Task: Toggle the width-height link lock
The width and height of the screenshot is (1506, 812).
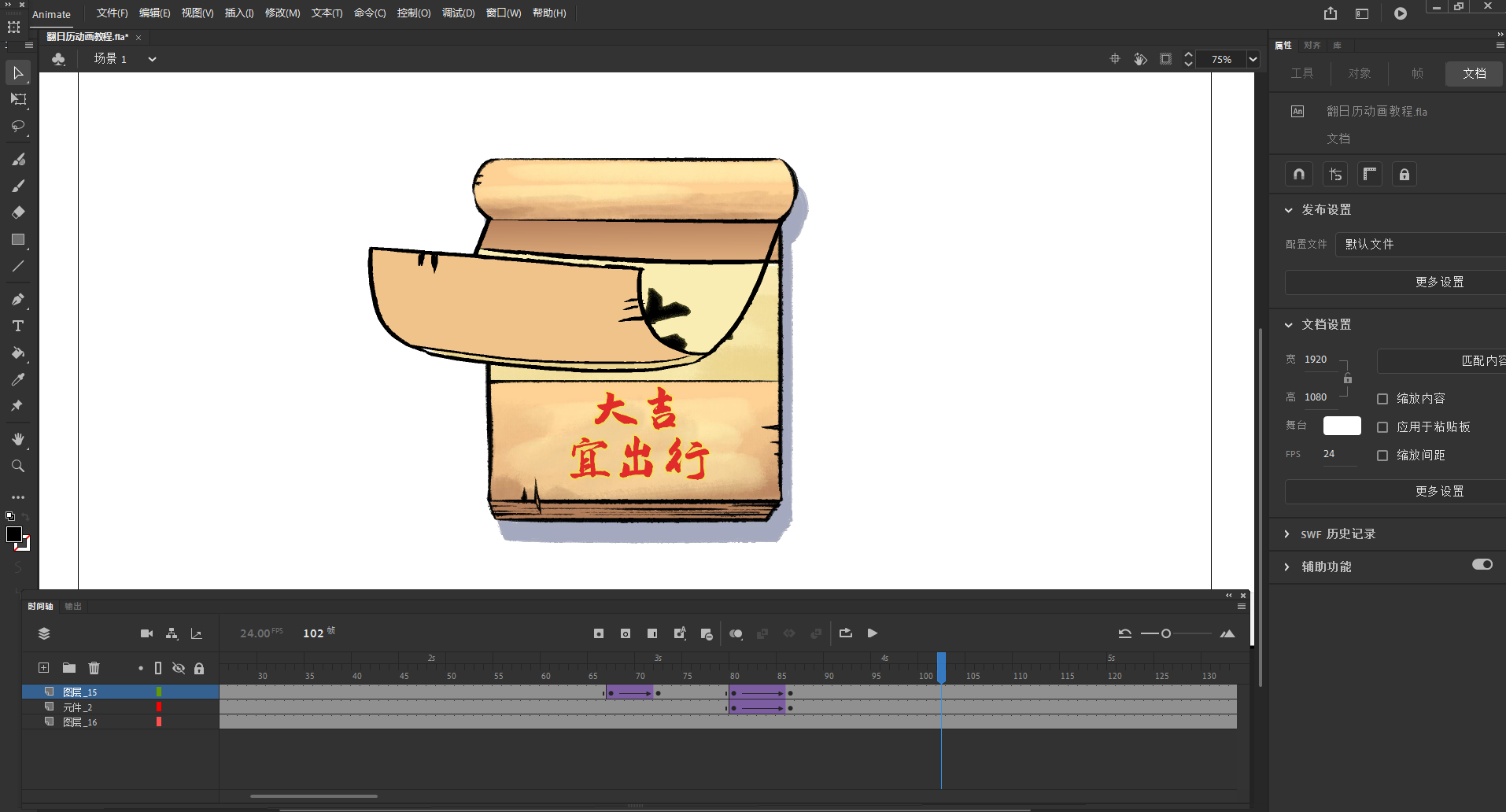Action: click(x=1348, y=378)
